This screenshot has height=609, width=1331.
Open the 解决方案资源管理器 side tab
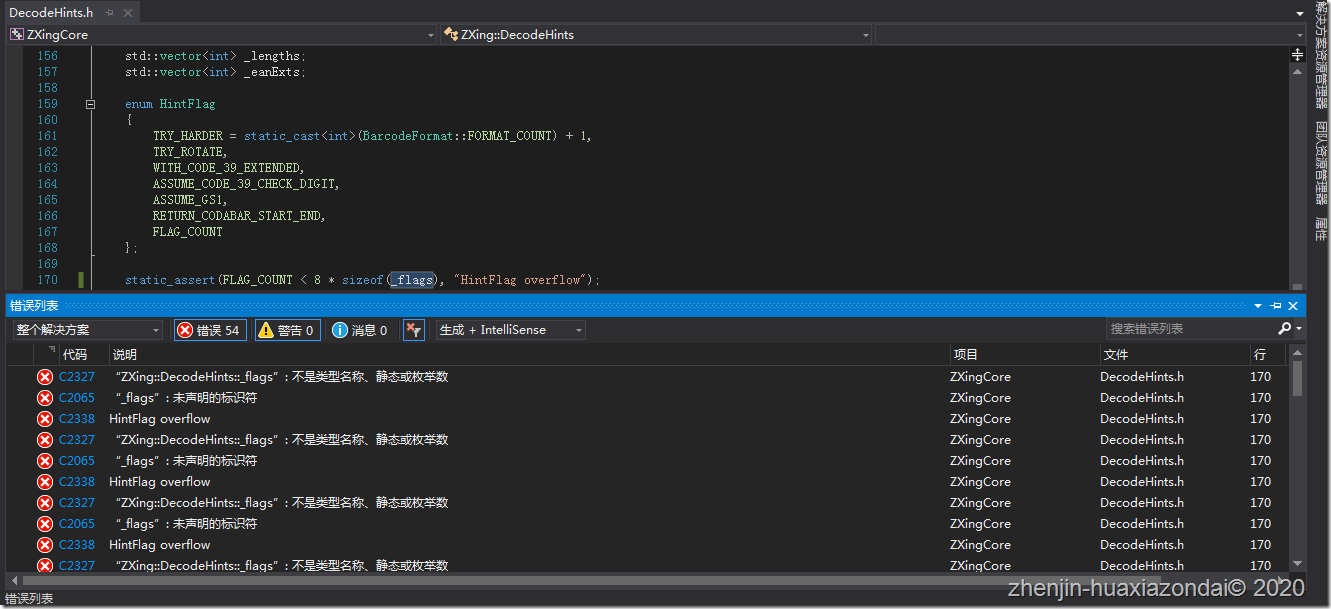point(1322,54)
